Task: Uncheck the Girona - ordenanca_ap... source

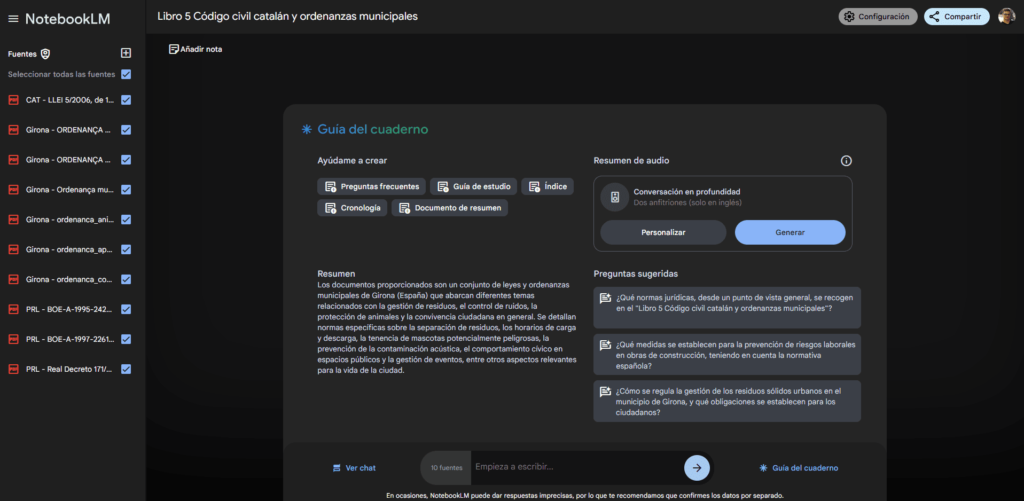Action: (126, 250)
